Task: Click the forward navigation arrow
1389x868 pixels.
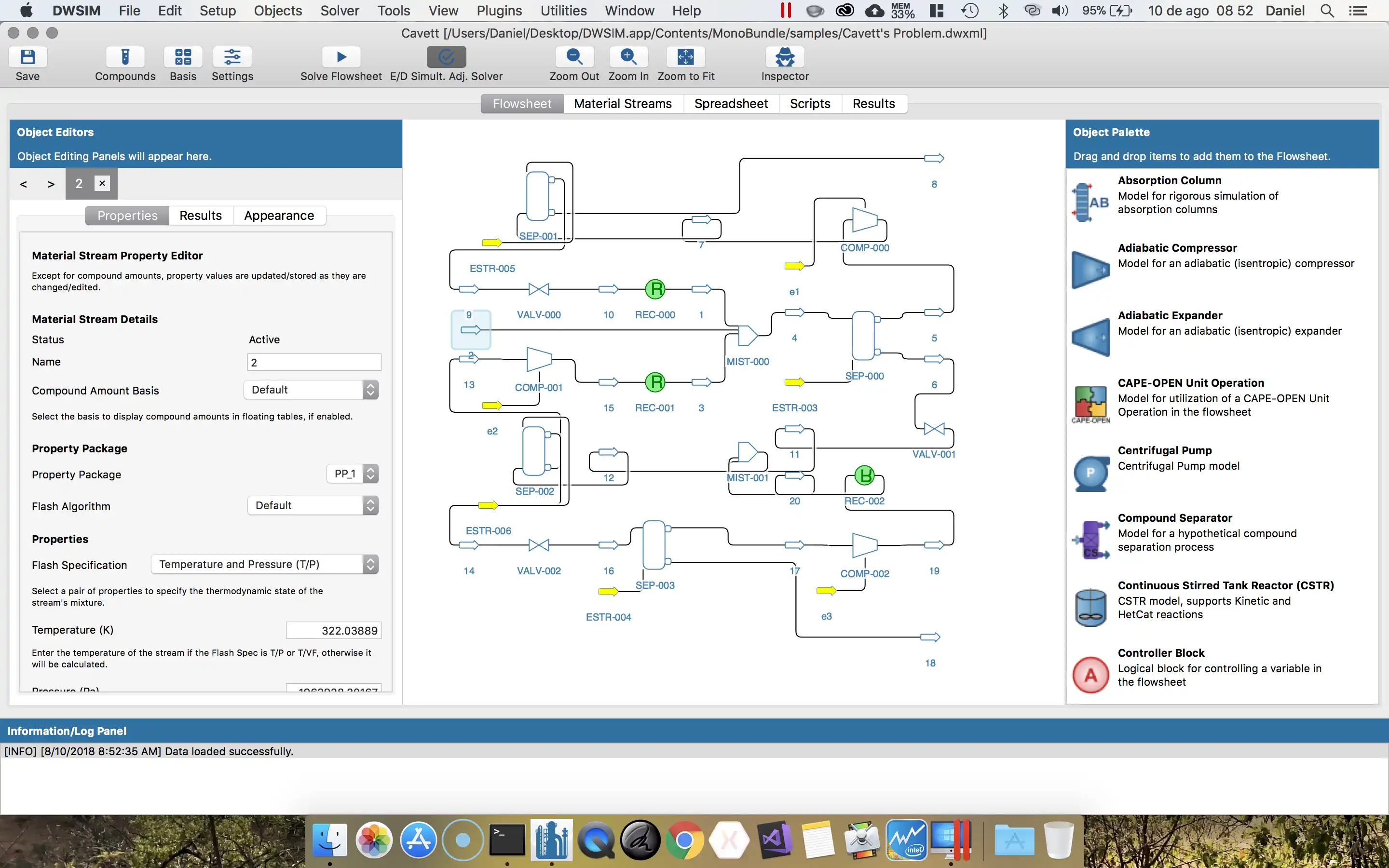Action: [50, 183]
